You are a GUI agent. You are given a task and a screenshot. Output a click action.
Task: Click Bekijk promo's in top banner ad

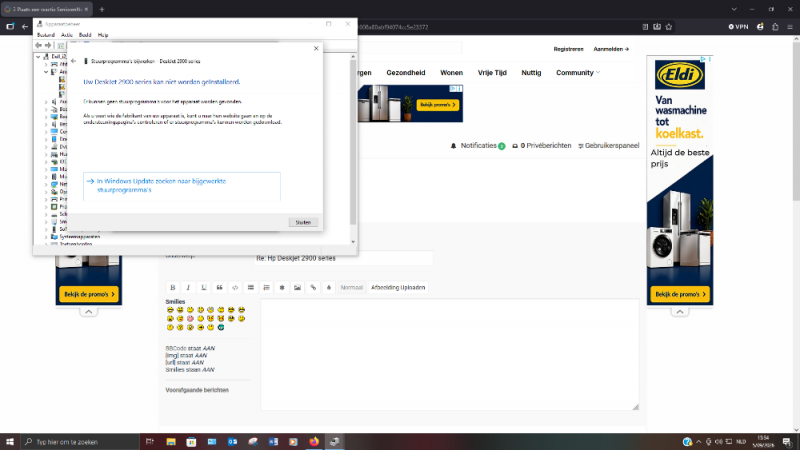pos(438,105)
